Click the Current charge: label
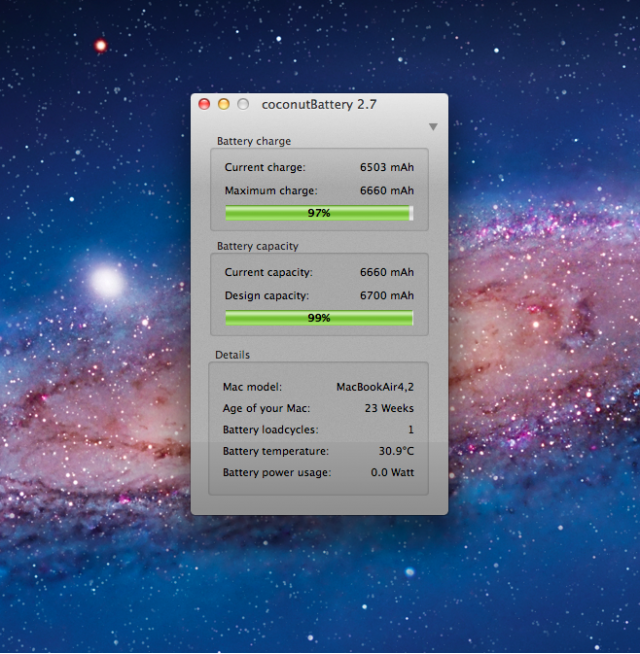Viewport: 640px width, 654px height. [265, 168]
